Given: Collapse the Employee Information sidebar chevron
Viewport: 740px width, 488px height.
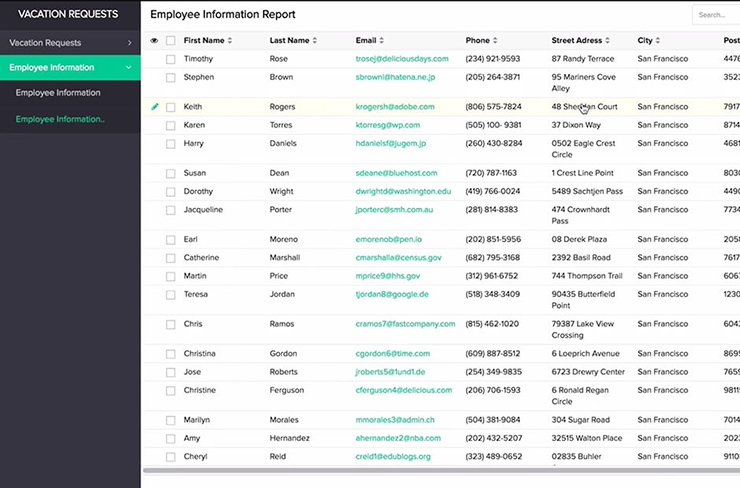Looking at the screenshot, I should [x=128, y=67].
